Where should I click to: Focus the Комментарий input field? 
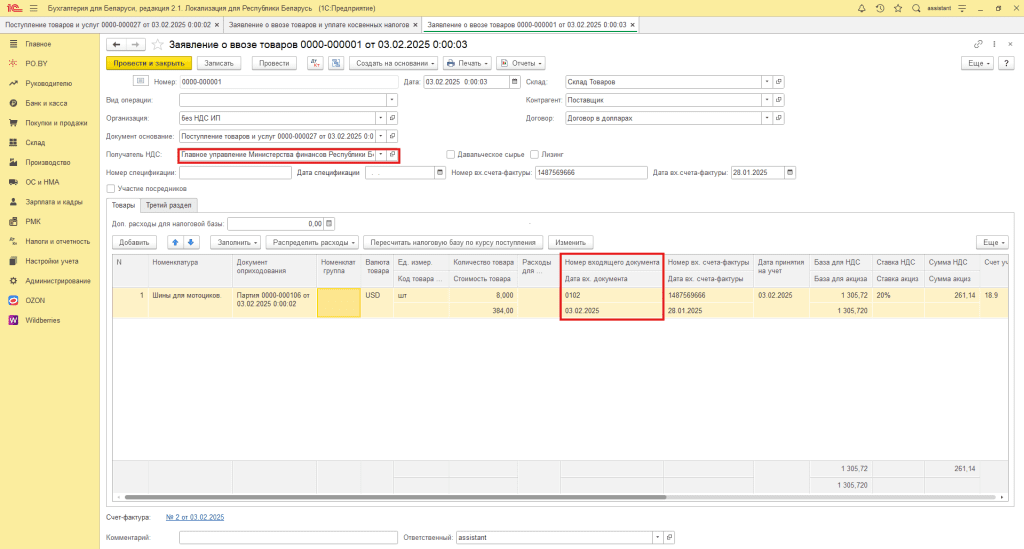pyautogui.click(x=288, y=537)
